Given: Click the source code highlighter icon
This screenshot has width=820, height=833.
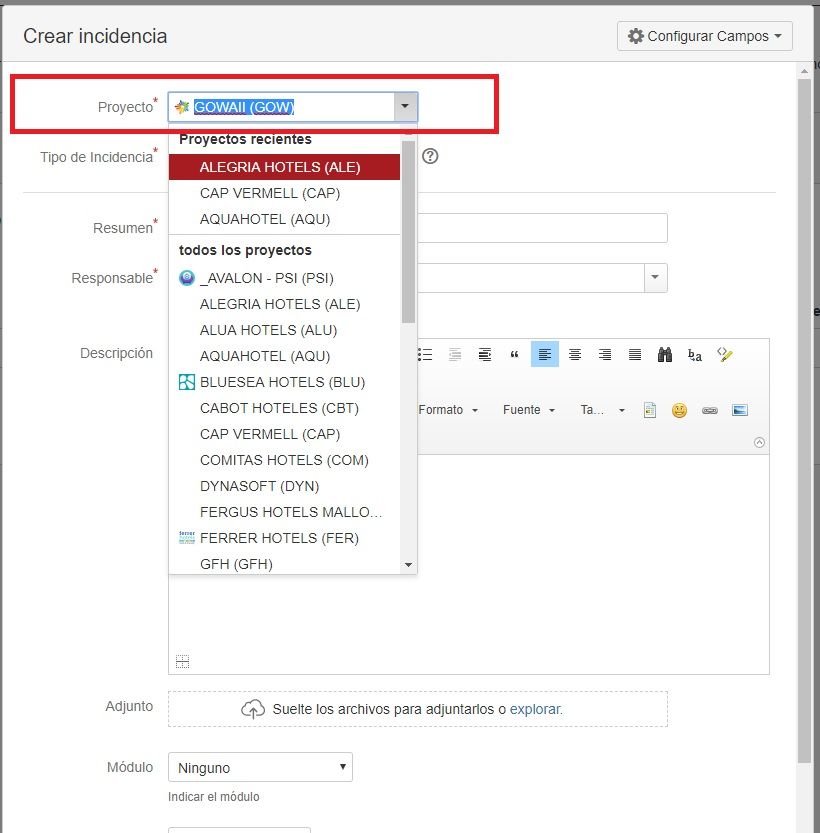Looking at the screenshot, I should pyautogui.click(x=724, y=354).
